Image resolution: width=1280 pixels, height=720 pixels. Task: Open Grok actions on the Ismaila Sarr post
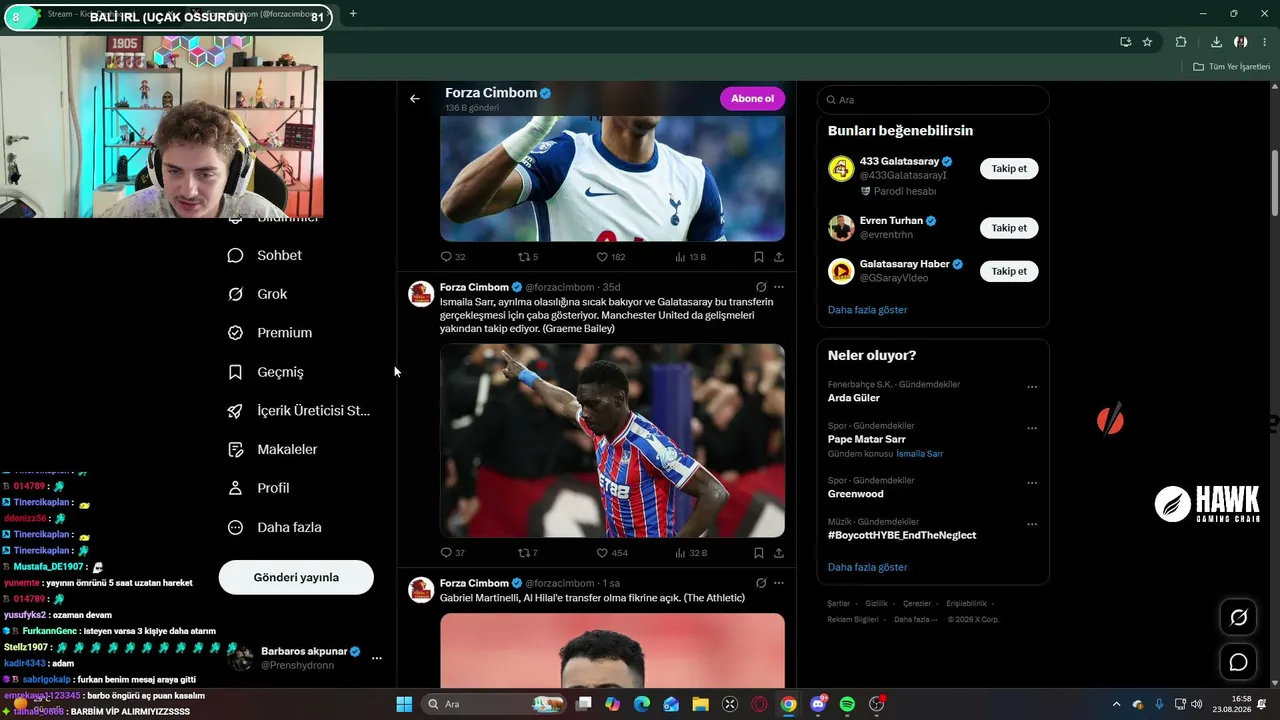[761, 287]
